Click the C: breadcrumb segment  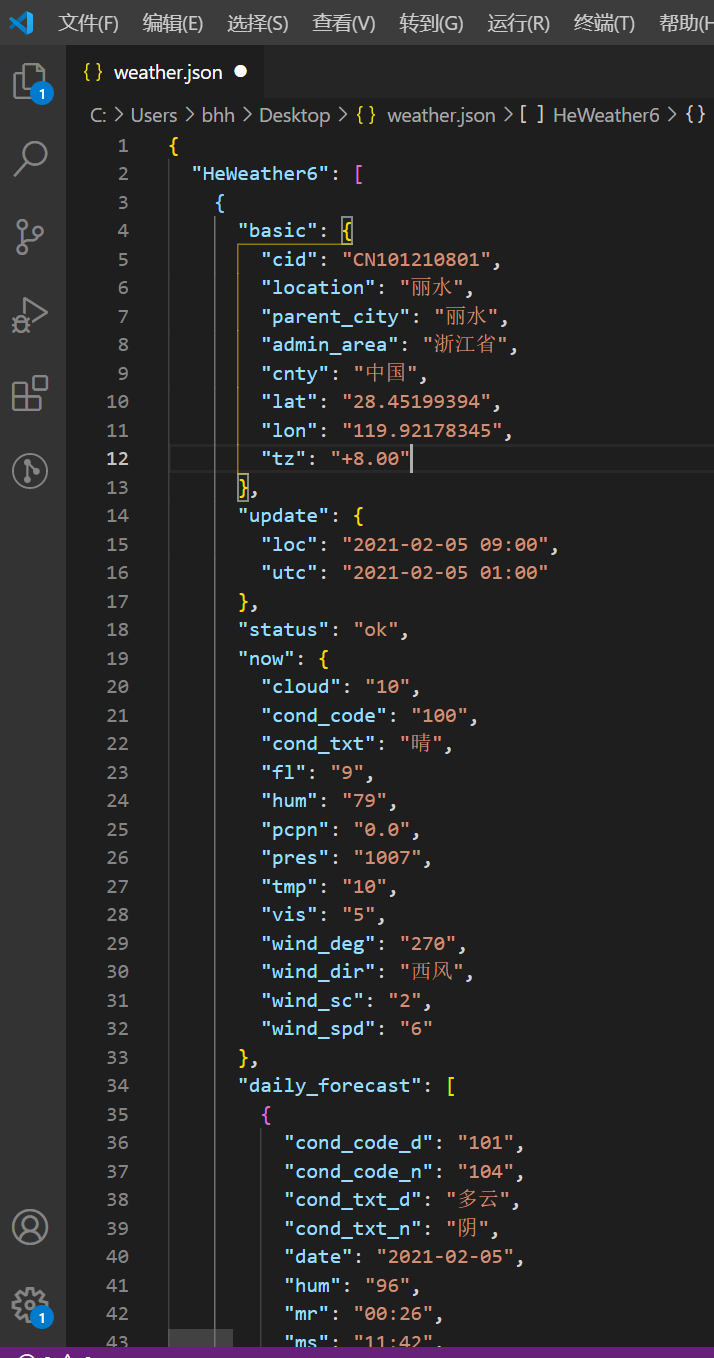[98, 115]
